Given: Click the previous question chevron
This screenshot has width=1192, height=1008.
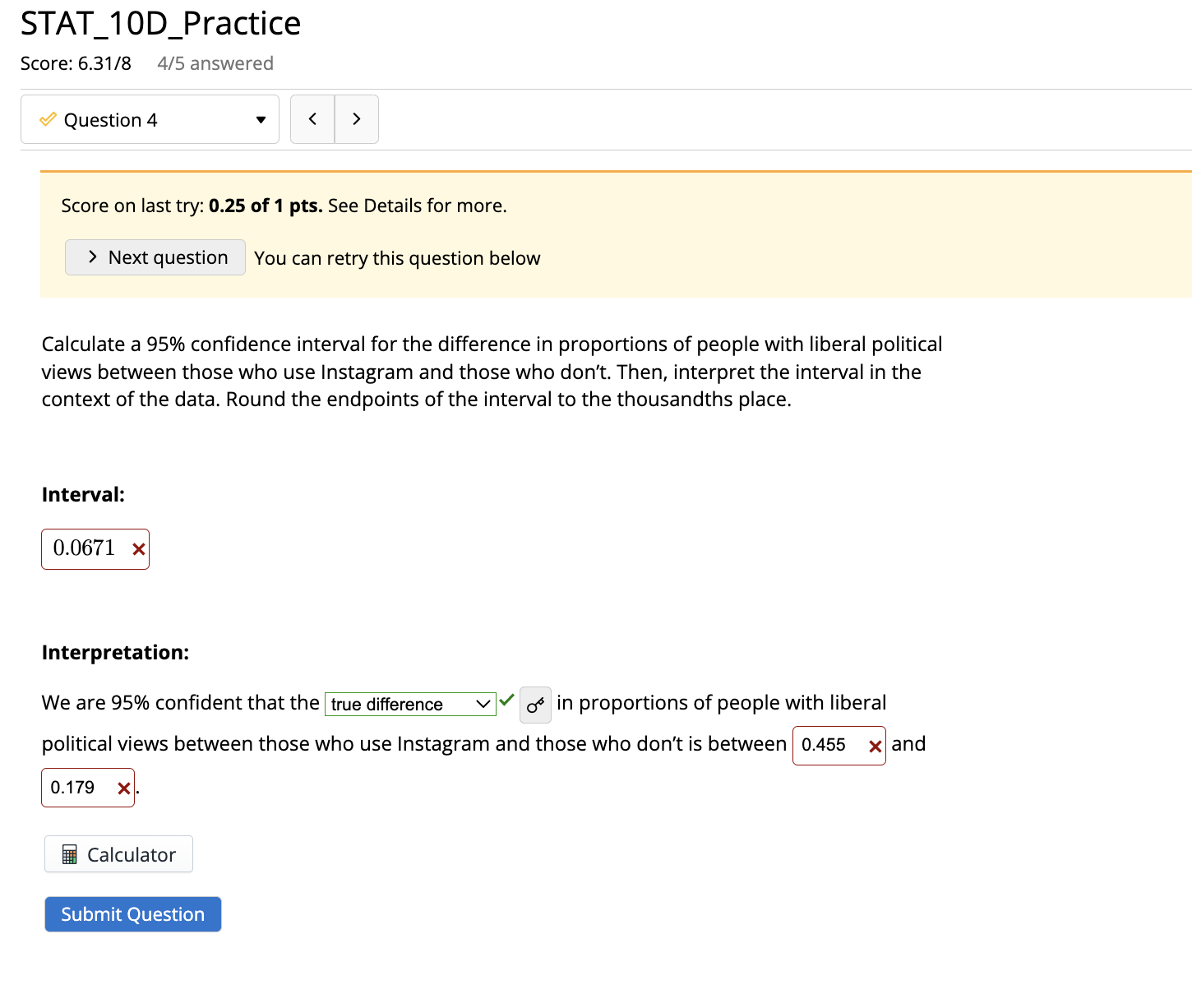Looking at the screenshot, I should coord(312,119).
